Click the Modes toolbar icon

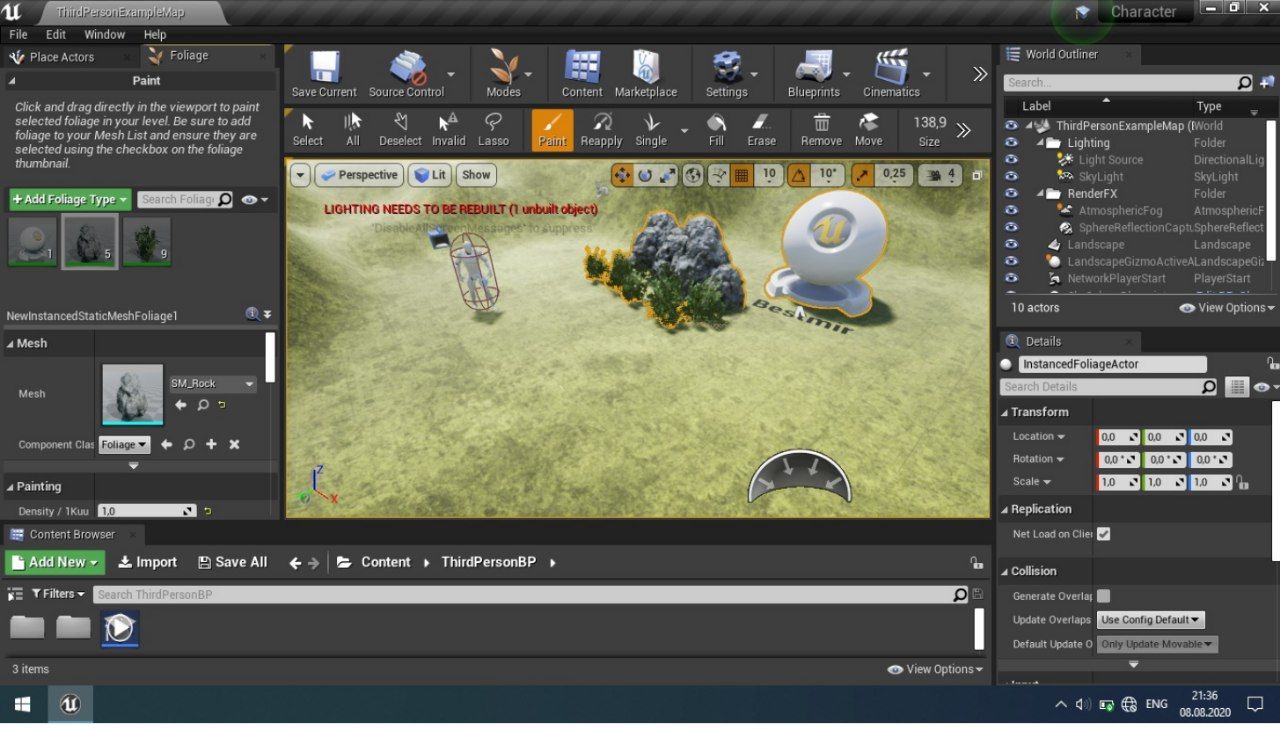pyautogui.click(x=503, y=74)
